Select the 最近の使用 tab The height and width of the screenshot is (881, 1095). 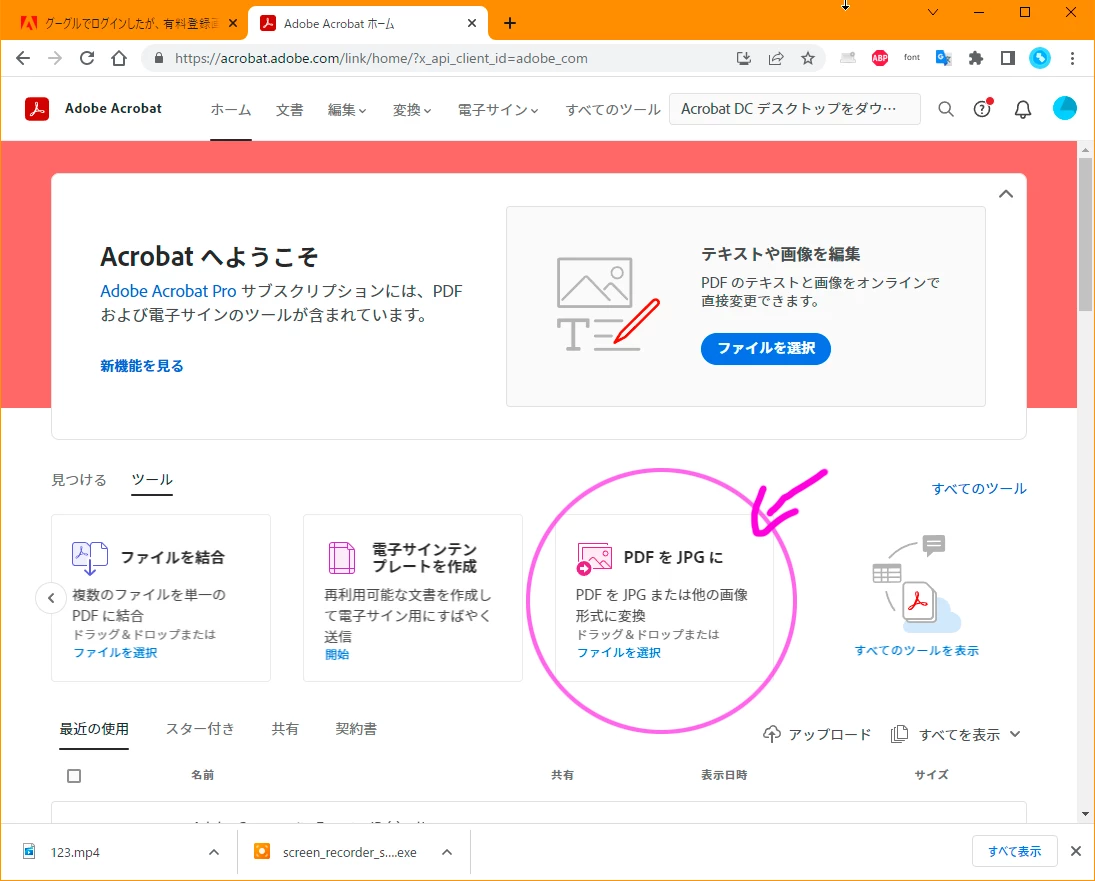[94, 729]
